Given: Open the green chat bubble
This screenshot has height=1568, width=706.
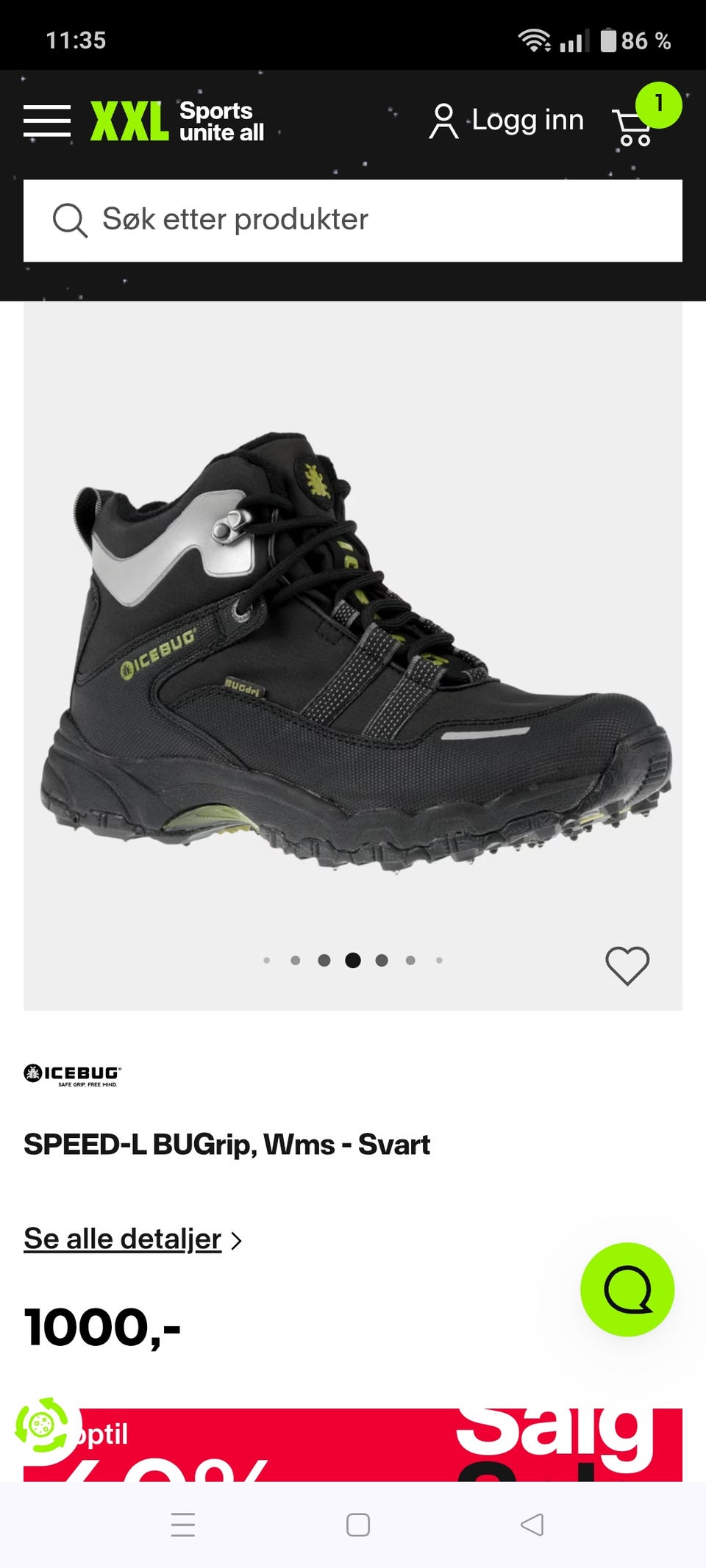Looking at the screenshot, I should click(627, 1289).
